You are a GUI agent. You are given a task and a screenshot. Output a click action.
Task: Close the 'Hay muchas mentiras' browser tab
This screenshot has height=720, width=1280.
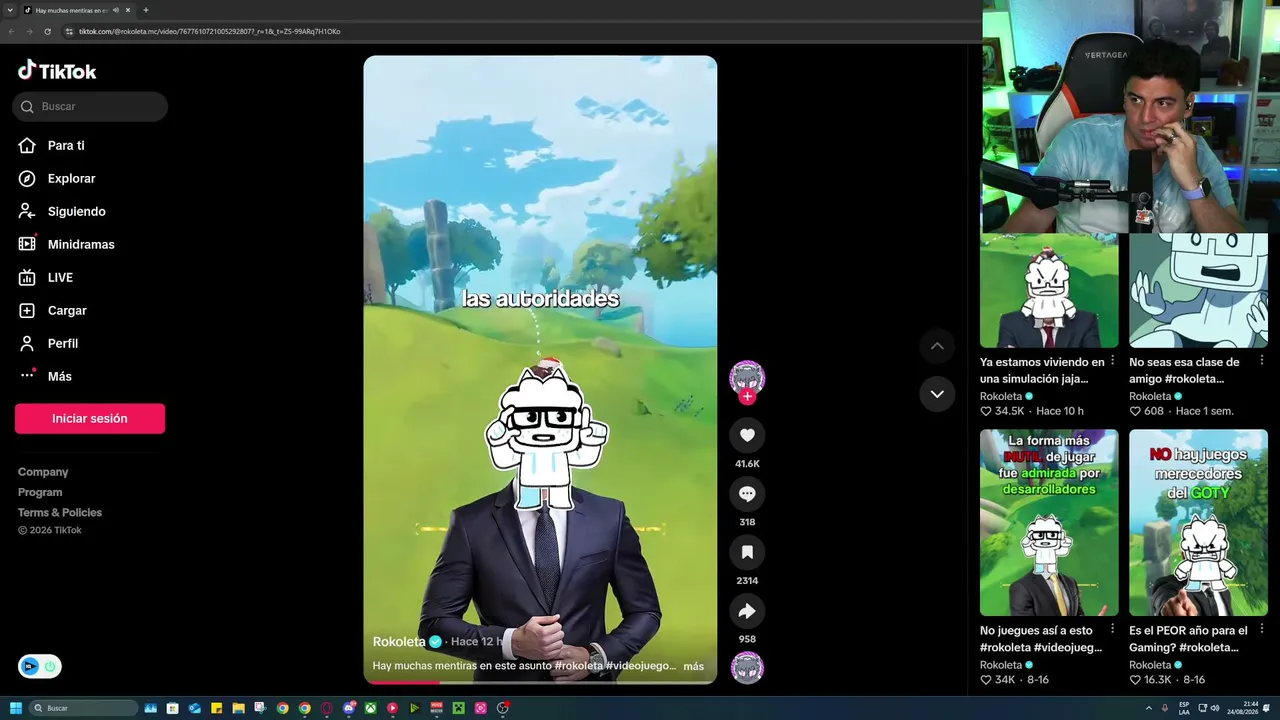[x=128, y=10]
